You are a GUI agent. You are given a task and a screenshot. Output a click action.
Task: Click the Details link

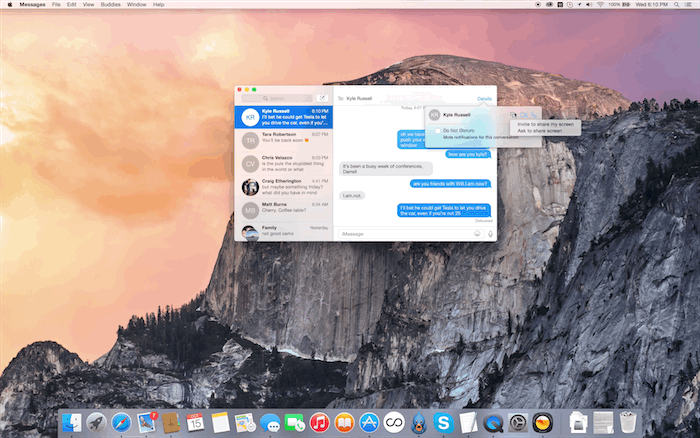pyautogui.click(x=485, y=99)
